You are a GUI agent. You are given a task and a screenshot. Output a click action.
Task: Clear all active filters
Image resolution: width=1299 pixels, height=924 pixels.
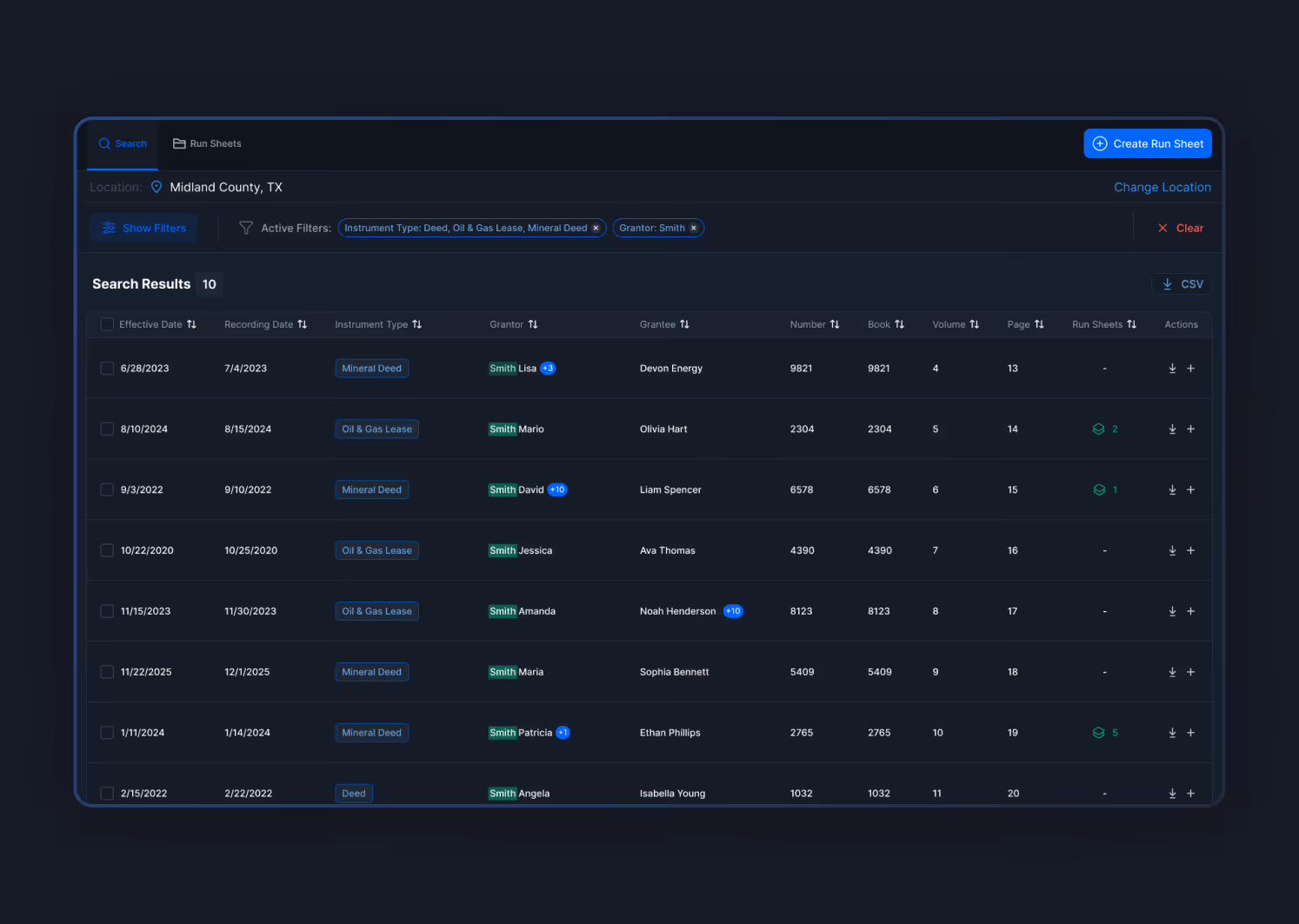coord(1181,229)
